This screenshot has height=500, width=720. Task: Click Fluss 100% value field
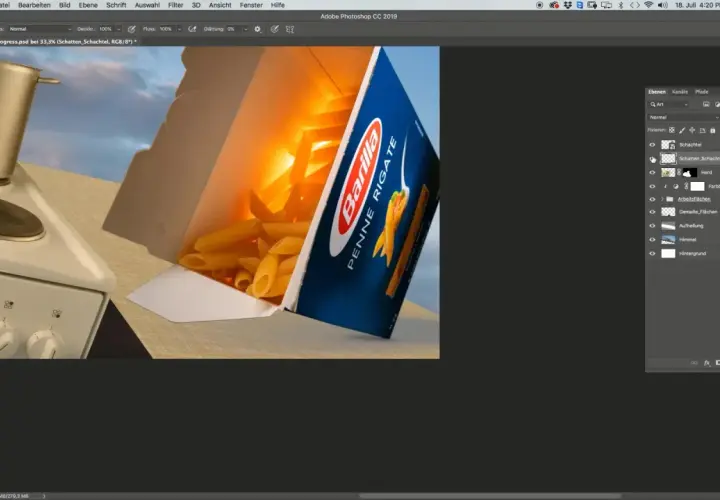(x=166, y=29)
